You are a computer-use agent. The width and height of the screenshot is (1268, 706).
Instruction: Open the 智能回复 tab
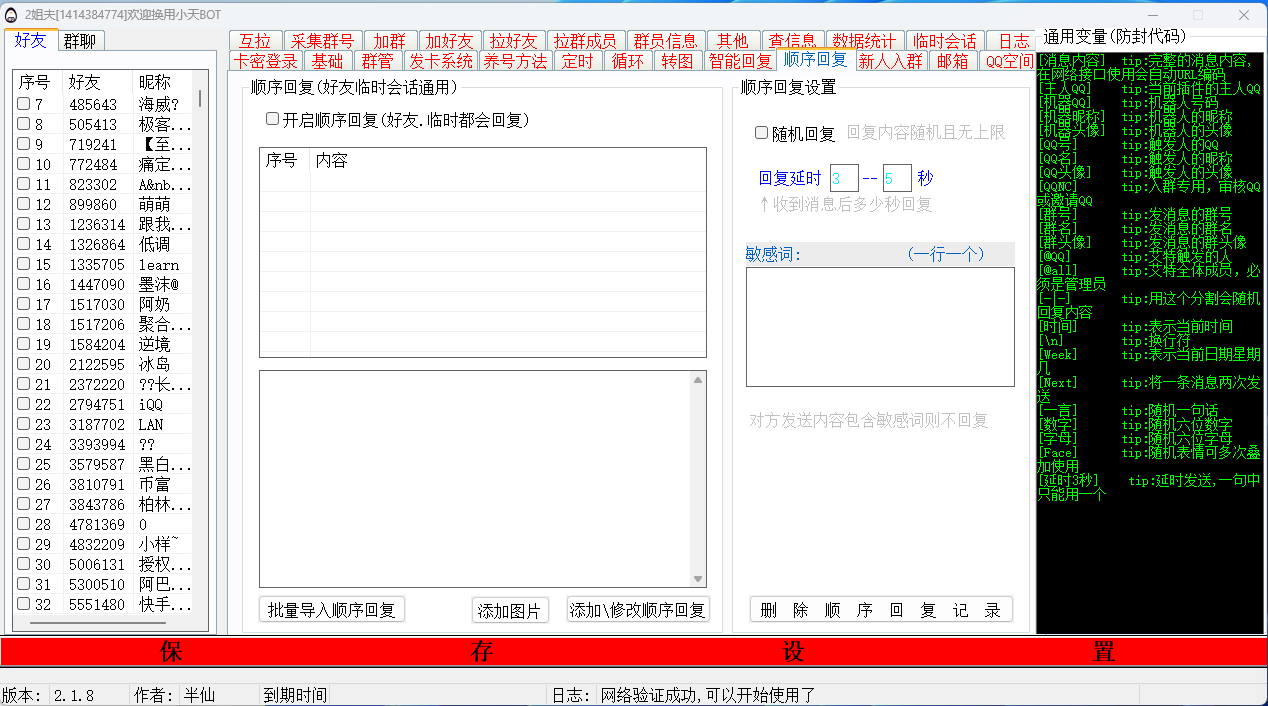(x=739, y=61)
